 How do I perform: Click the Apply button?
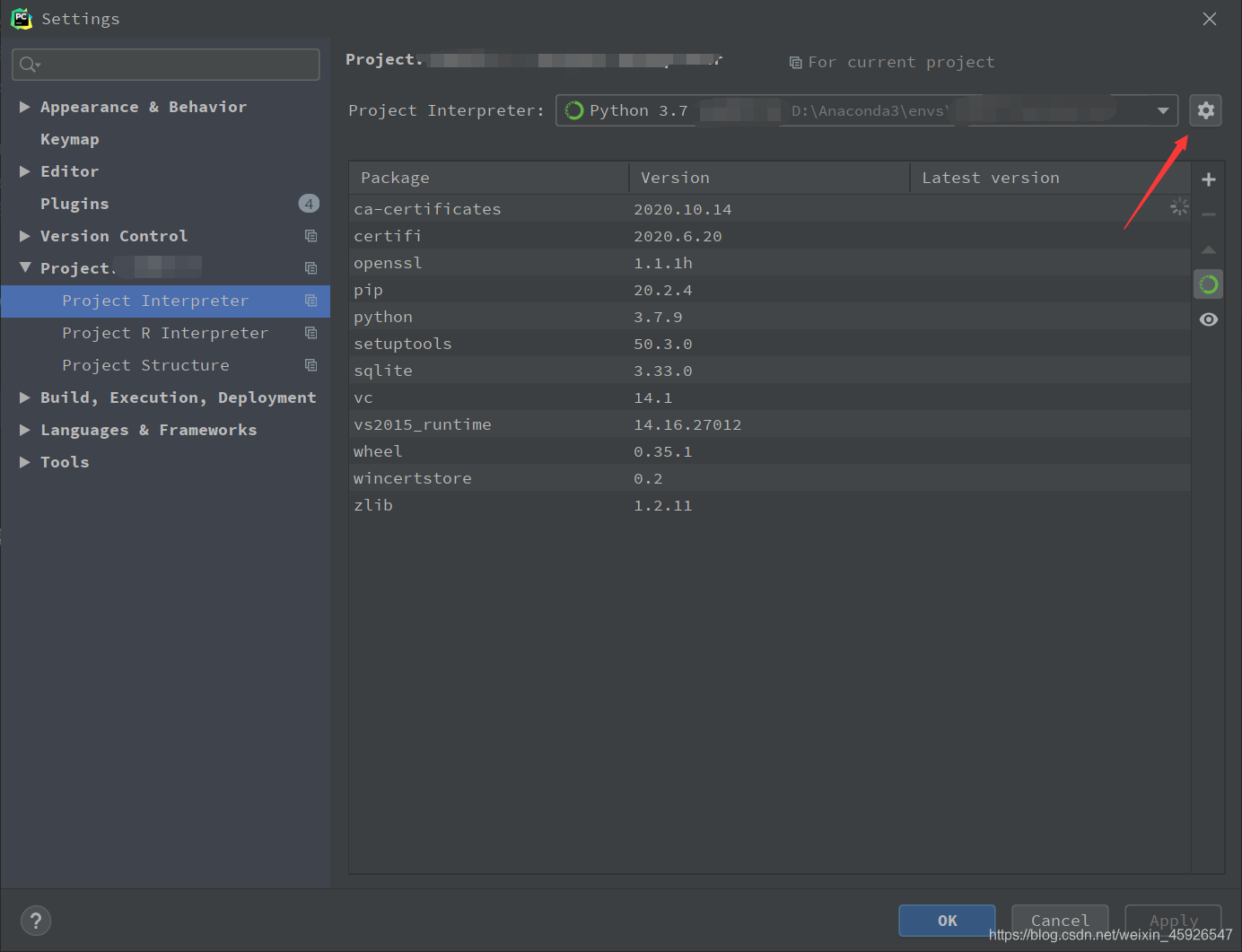tap(1173, 921)
